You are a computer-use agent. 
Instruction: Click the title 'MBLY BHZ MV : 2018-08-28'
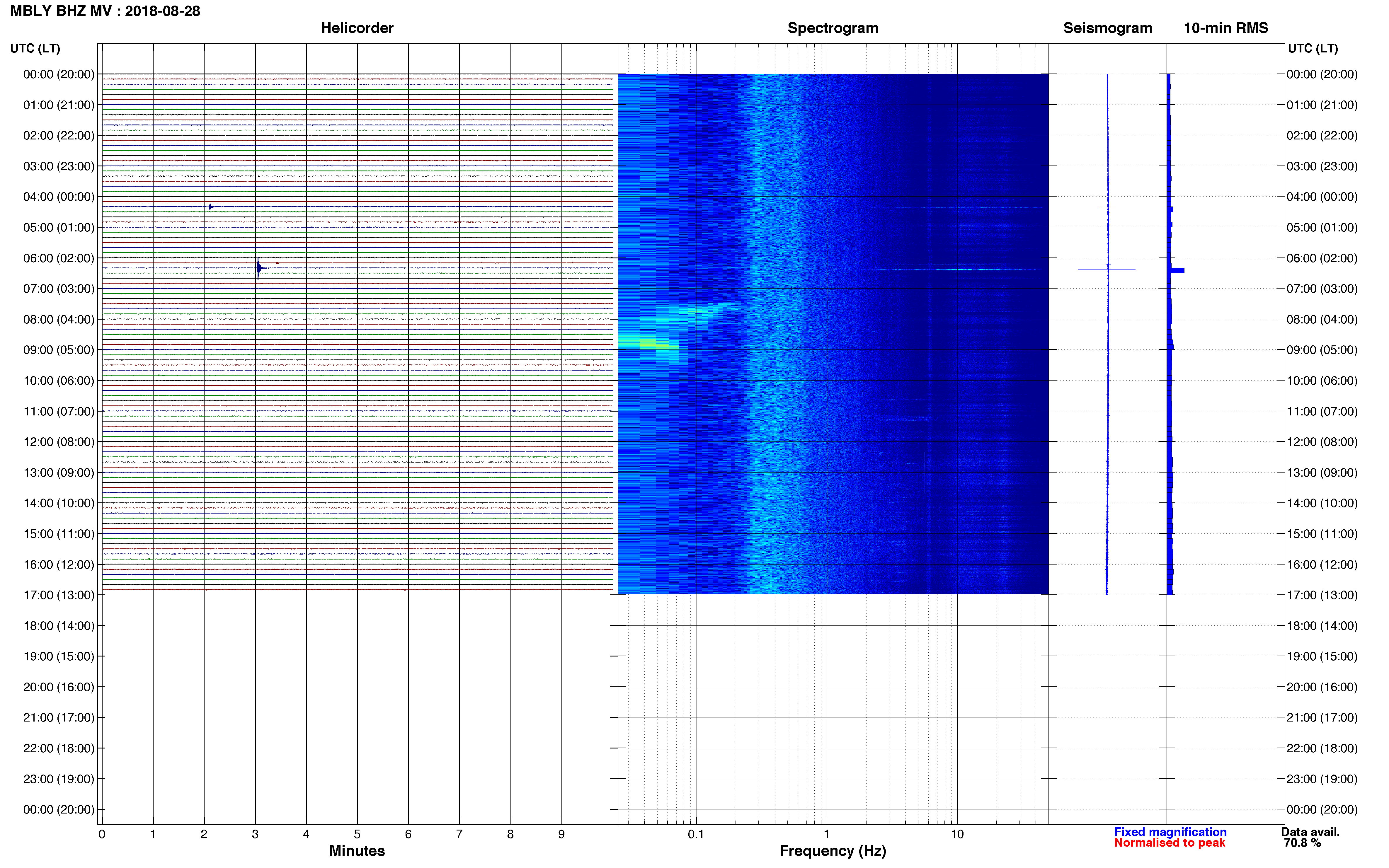[105, 11]
